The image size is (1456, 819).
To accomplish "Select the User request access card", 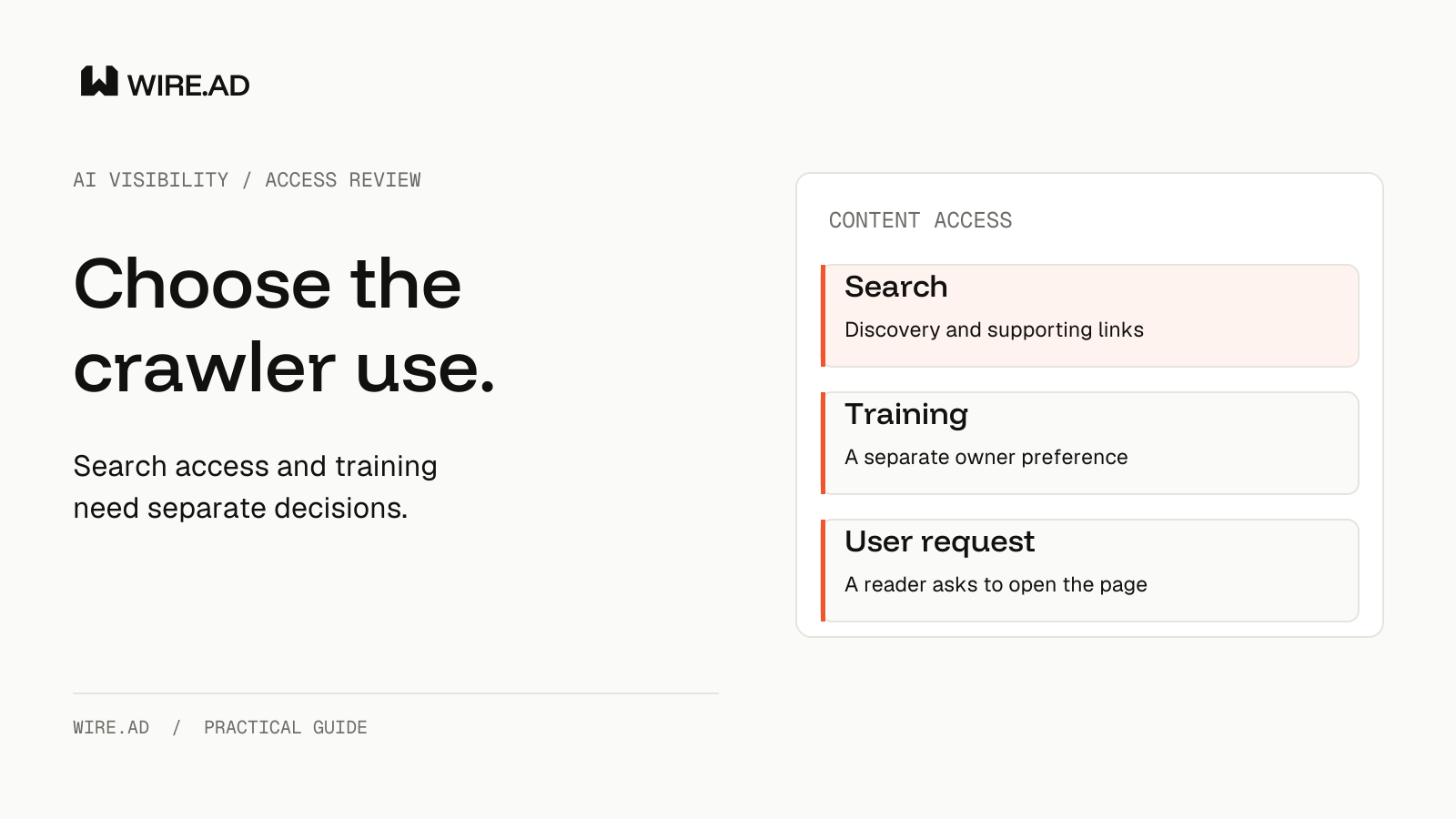I will 1090,571.
